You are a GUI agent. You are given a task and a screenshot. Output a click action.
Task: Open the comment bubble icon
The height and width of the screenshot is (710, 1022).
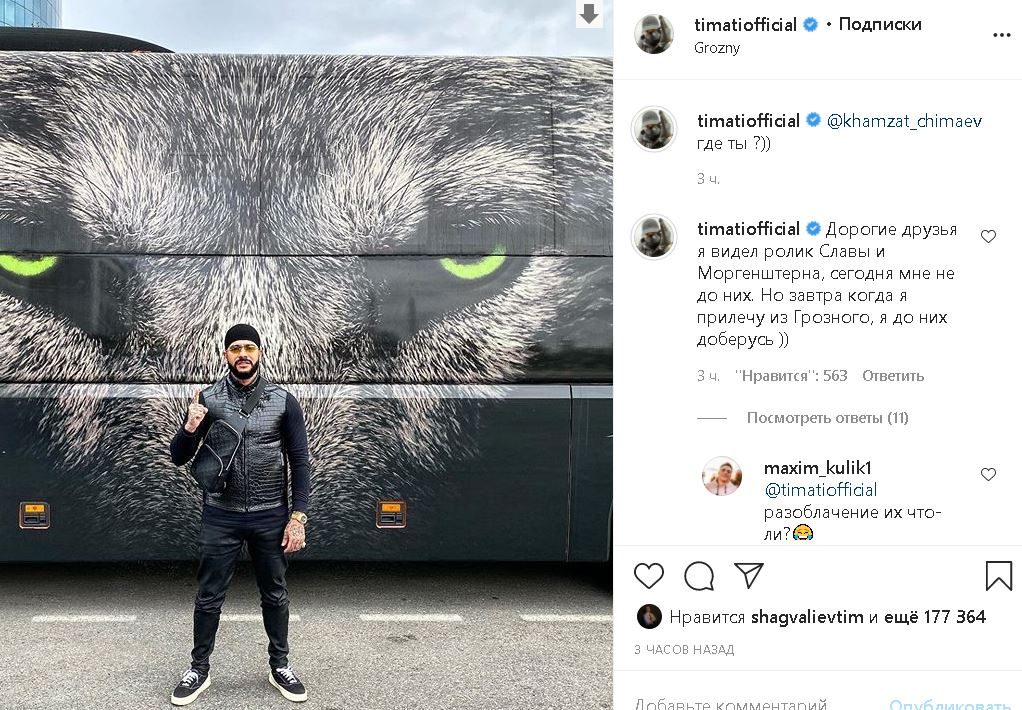pos(699,576)
